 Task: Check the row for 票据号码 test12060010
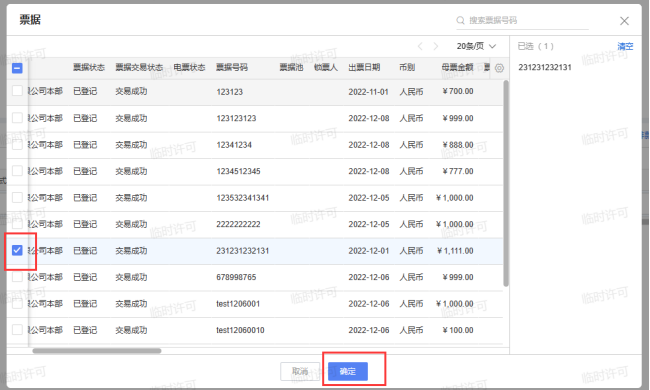(17, 330)
